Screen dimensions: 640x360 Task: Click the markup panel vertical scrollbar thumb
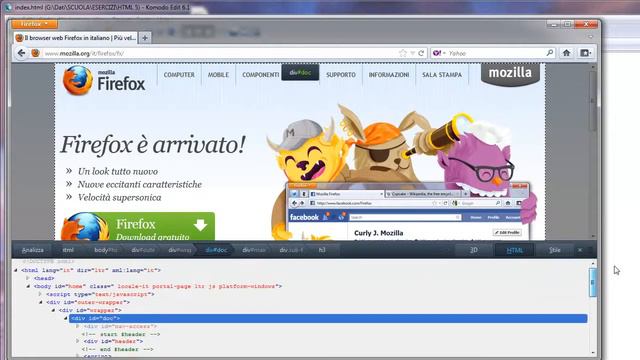click(593, 282)
